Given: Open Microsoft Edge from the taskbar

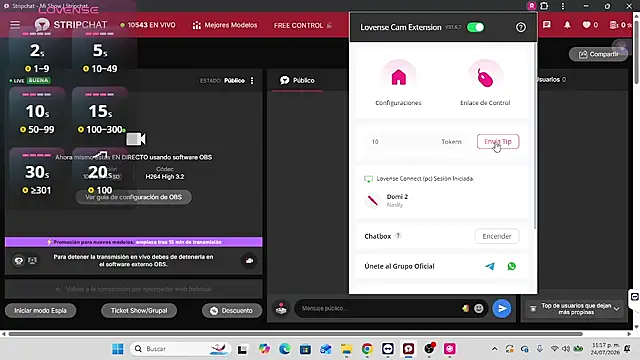Looking at the screenshot, I should pos(284,349).
